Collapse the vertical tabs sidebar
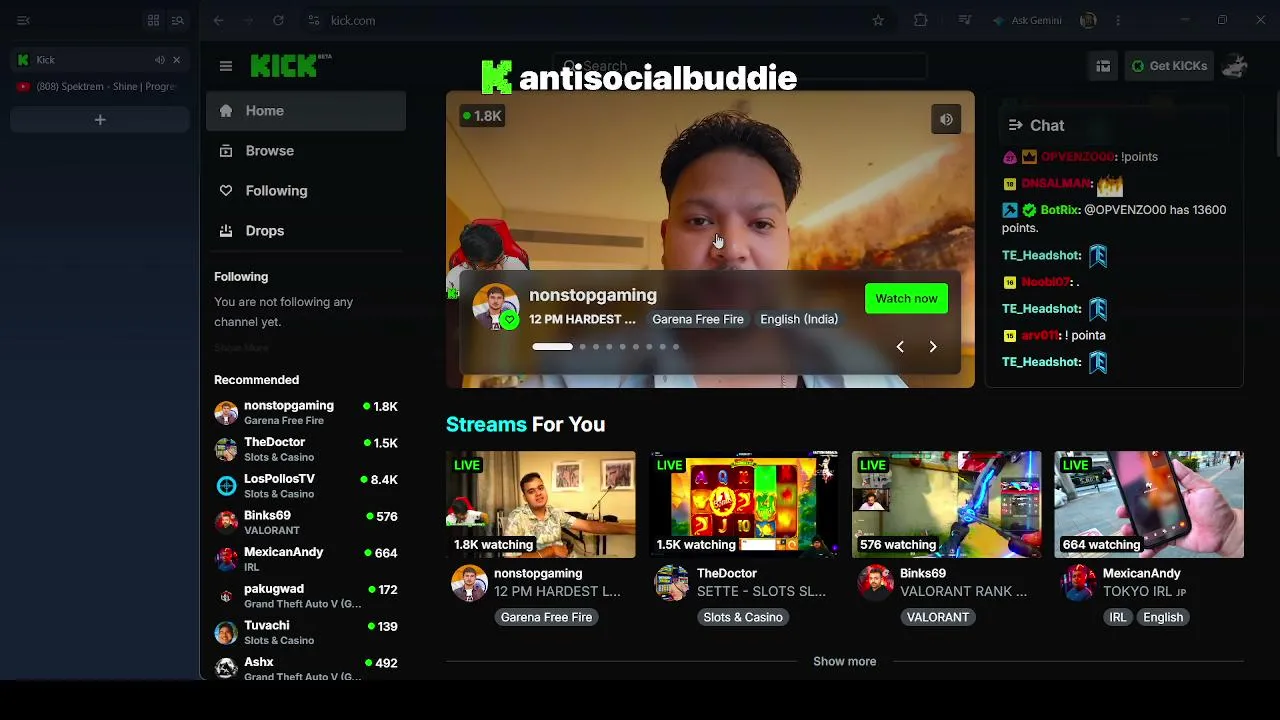Viewport: 1280px width, 720px height. (24, 20)
